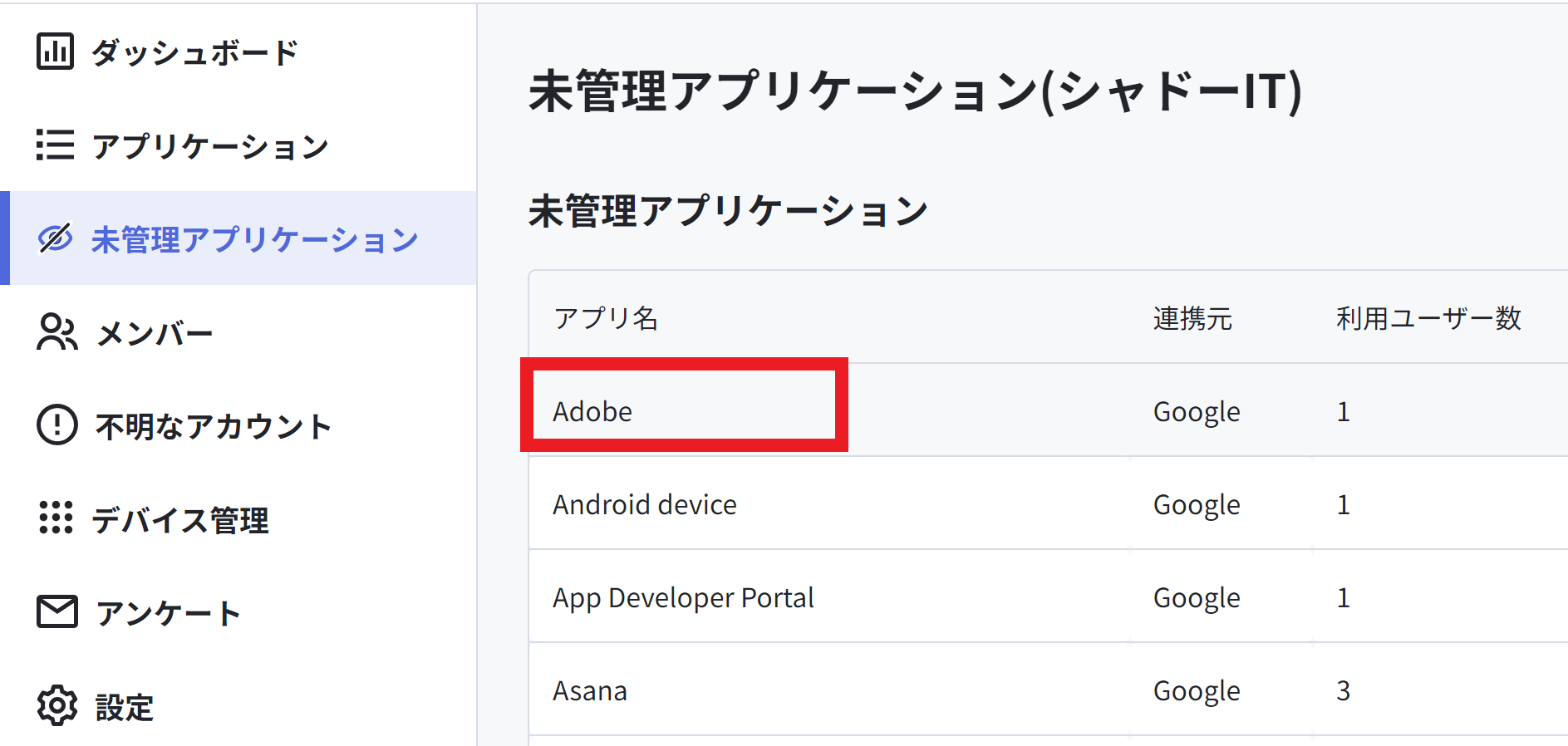
Task: Click the members people icon
Action: 57,332
